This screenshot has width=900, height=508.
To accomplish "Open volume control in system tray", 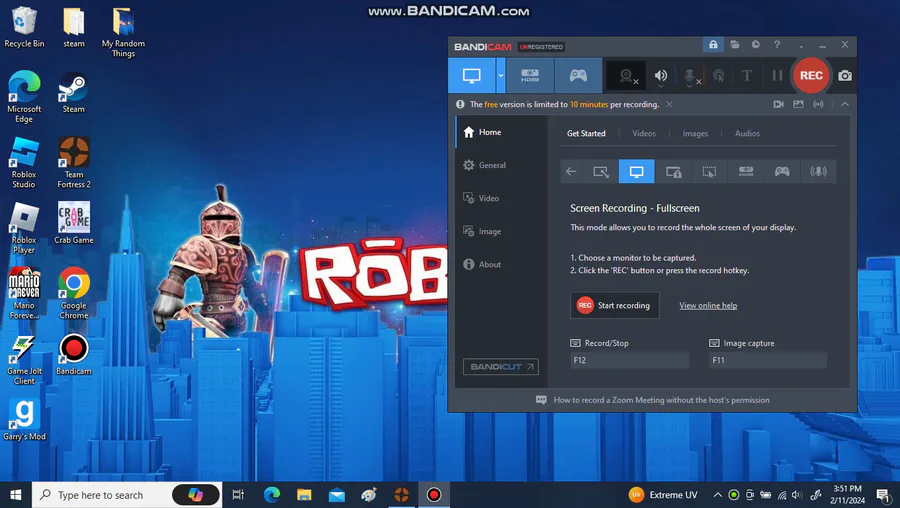I will [x=797, y=495].
